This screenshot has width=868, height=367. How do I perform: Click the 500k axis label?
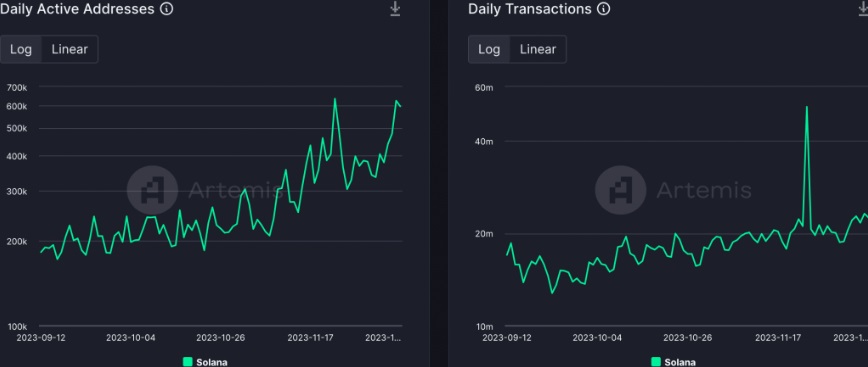click(x=17, y=128)
